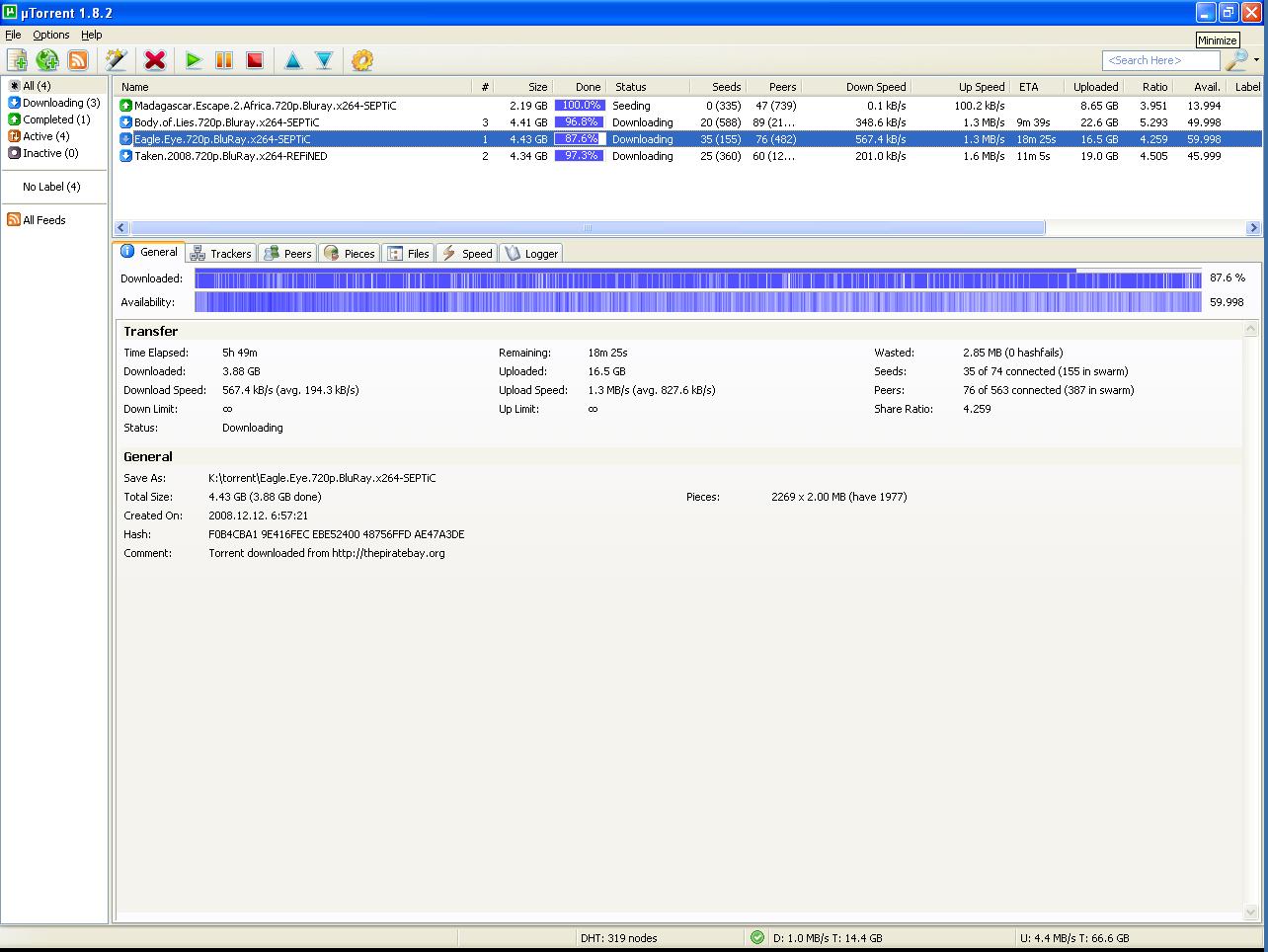Open the Options menu
This screenshot has height=952, width=1268.
[51, 35]
